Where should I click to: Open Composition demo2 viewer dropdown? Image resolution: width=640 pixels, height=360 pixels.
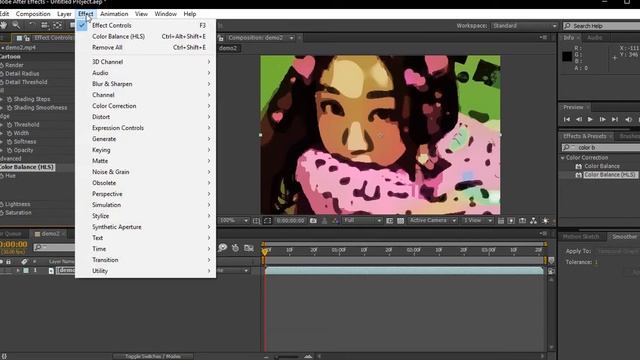pos(291,38)
